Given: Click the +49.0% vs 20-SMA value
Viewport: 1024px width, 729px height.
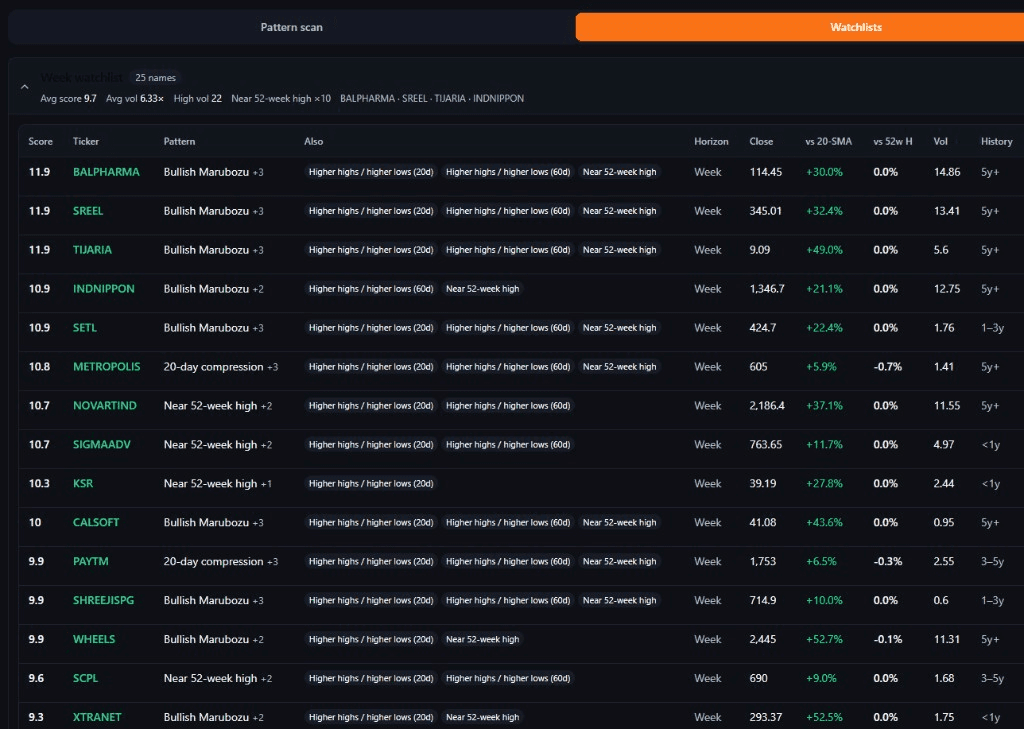Looking at the screenshot, I should [824, 250].
